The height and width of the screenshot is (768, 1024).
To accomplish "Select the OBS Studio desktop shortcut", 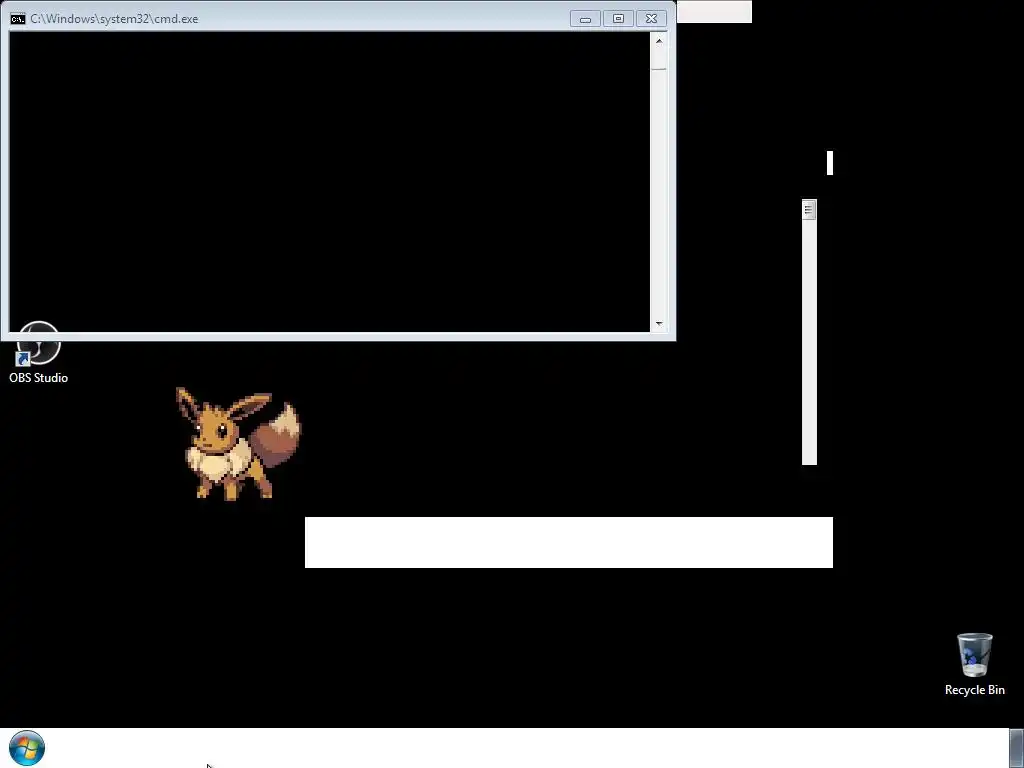I will (x=39, y=353).
